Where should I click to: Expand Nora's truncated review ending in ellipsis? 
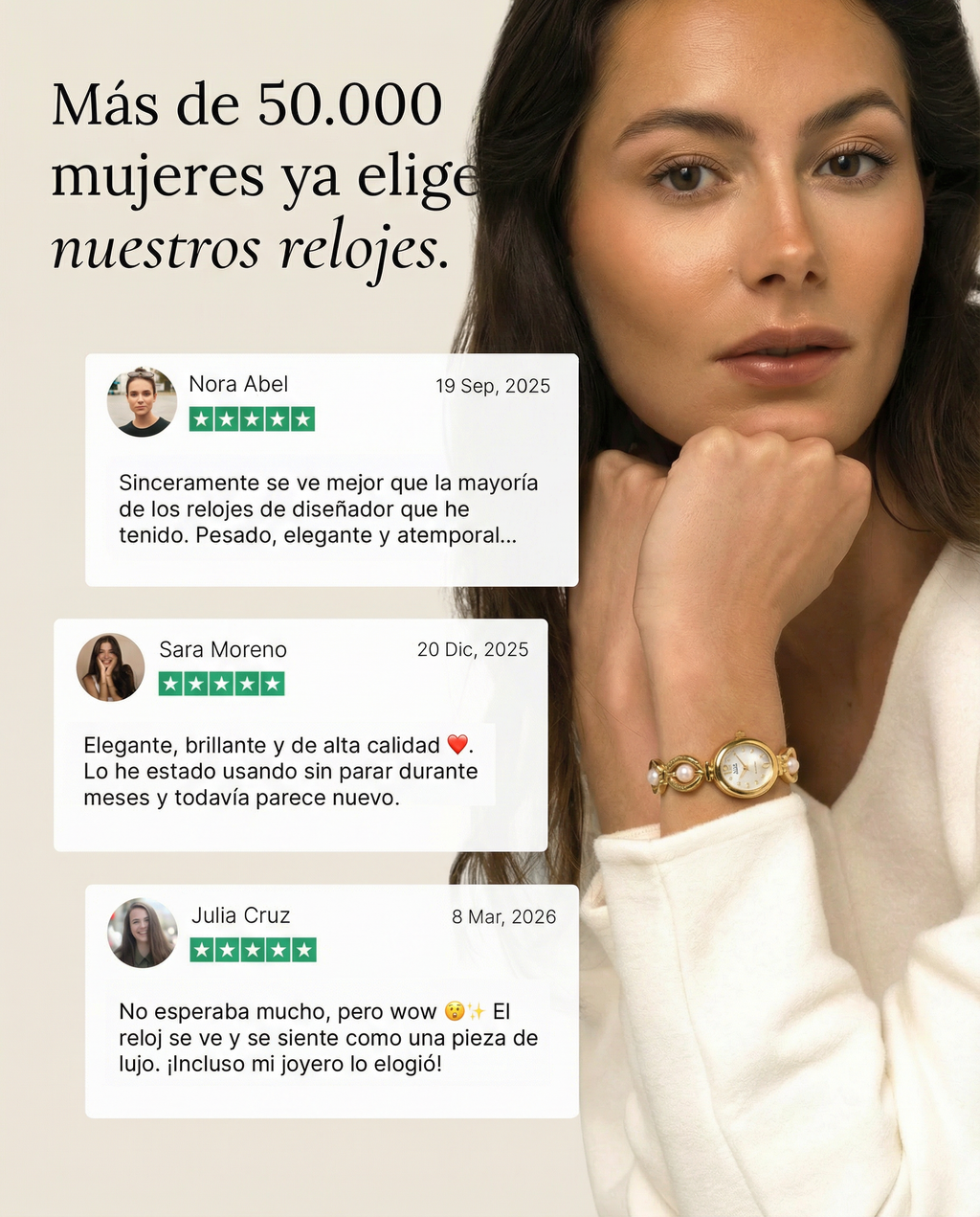tap(328, 509)
